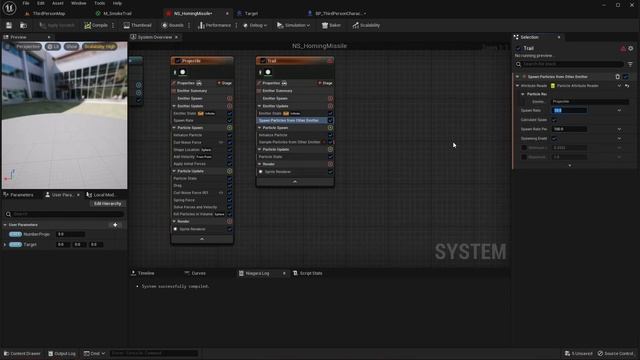Click the Scalability High viewport button
This screenshot has width=640, height=360.
100,47
